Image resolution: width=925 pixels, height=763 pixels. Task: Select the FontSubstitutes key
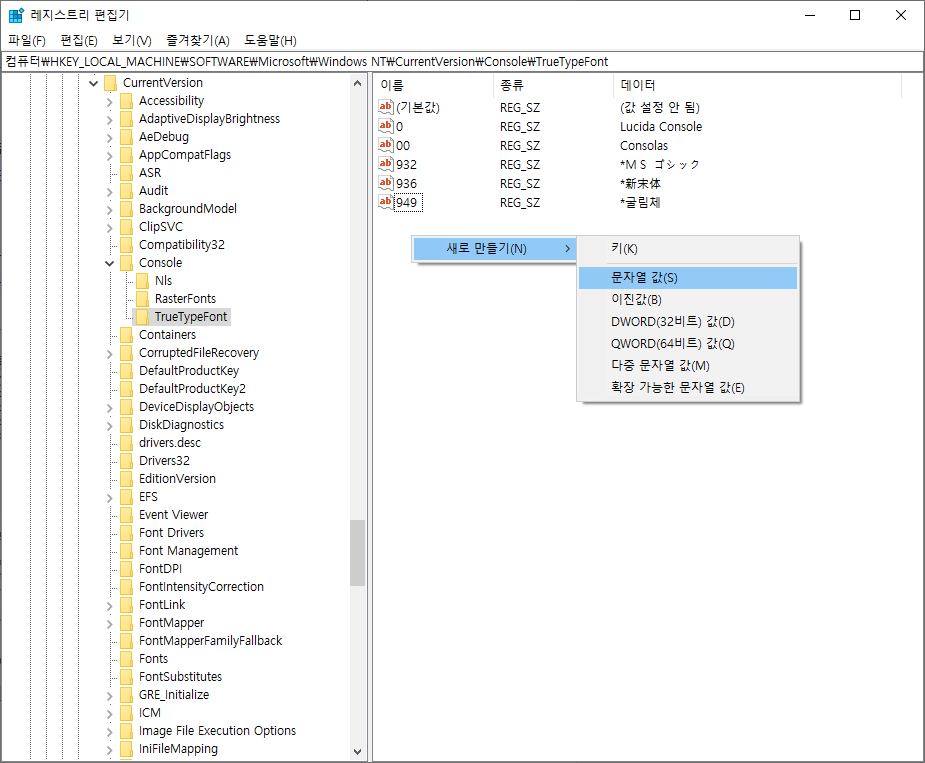point(181,677)
